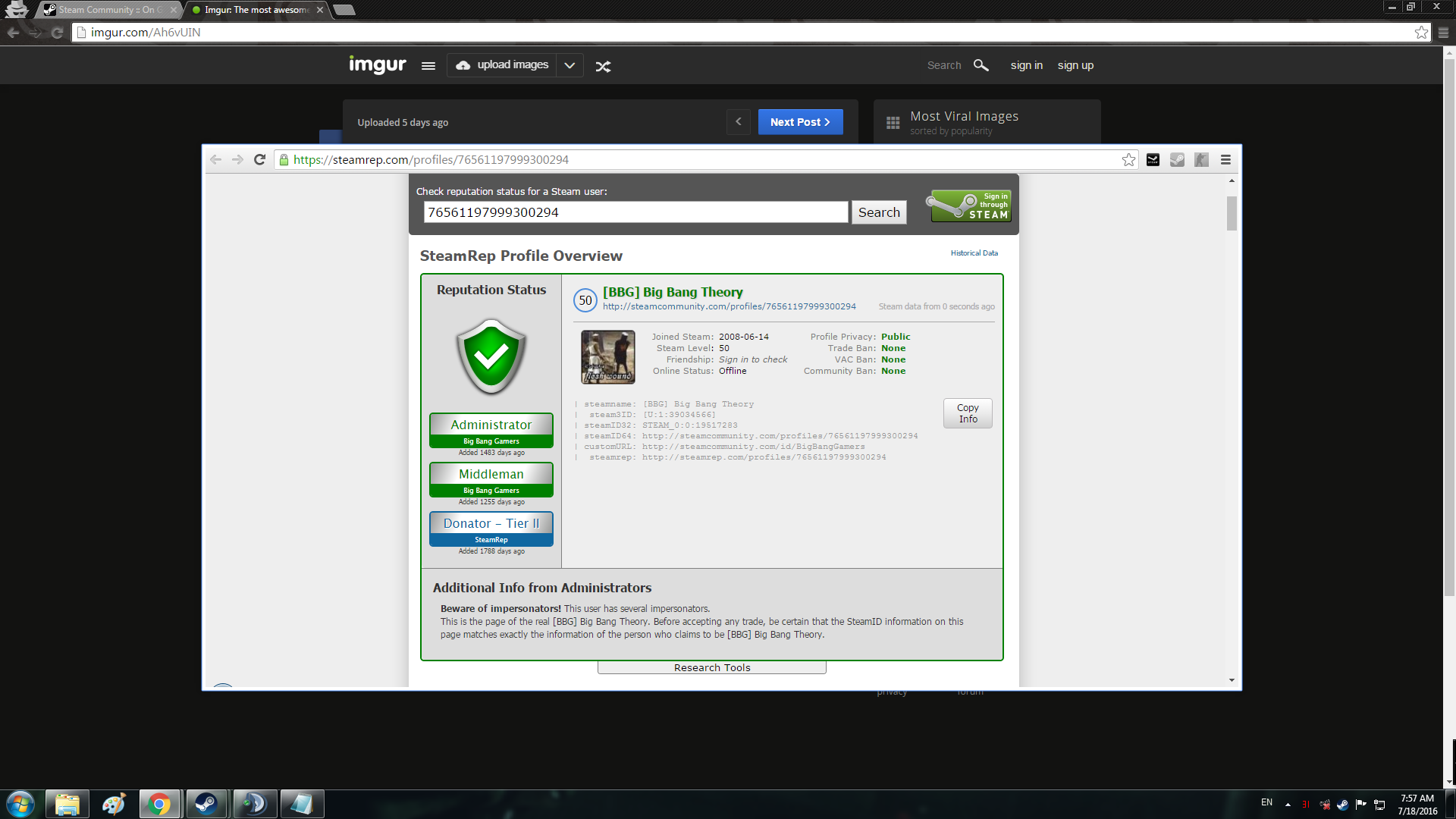Open the Chrome menu icon
The image size is (1456, 819).
tap(1443, 32)
